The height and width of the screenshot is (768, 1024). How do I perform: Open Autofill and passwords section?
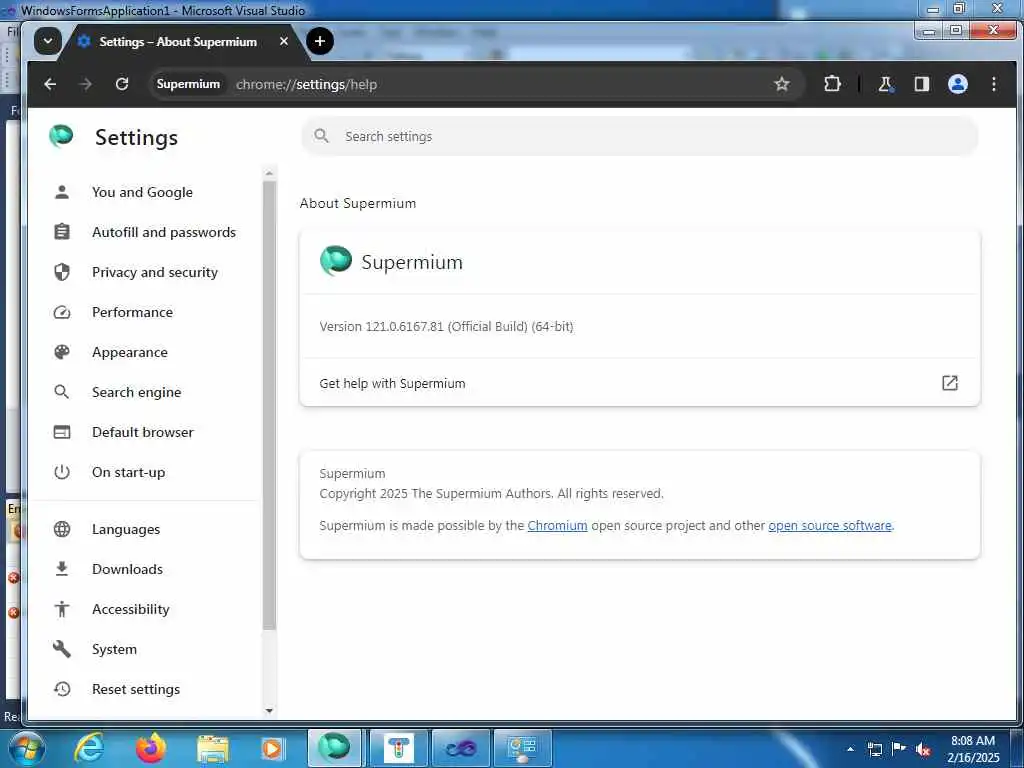click(164, 232)
